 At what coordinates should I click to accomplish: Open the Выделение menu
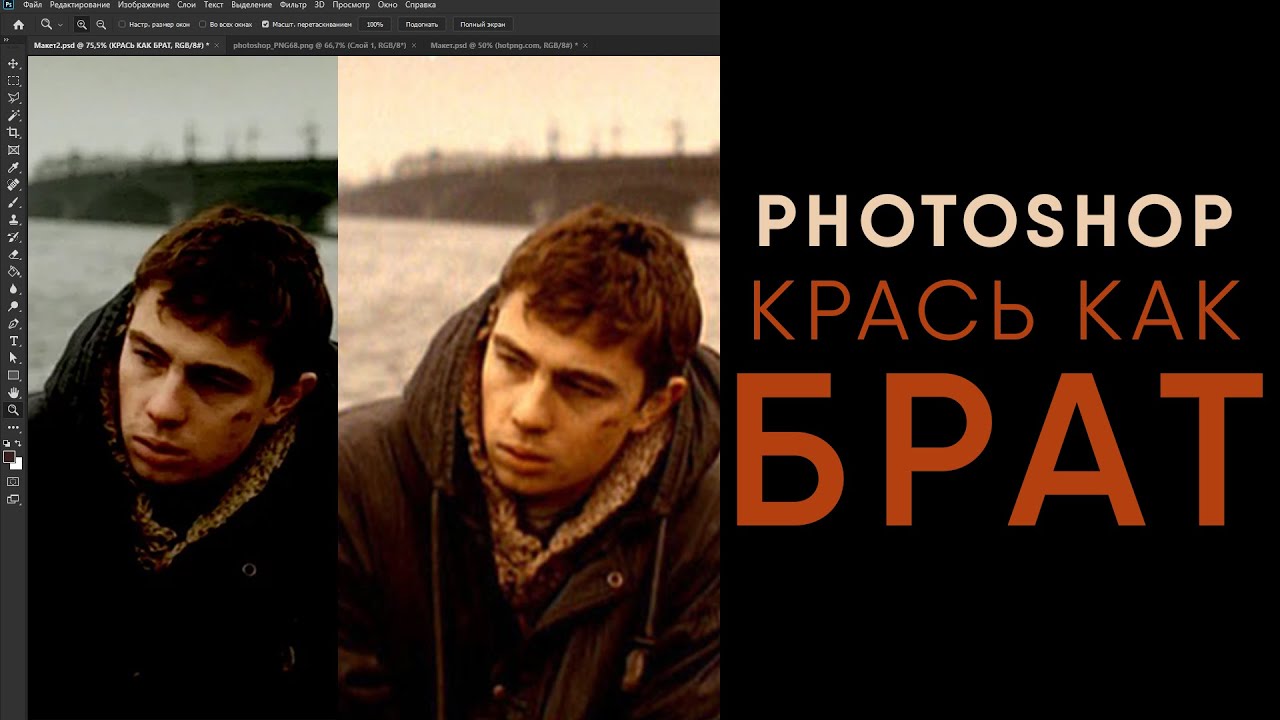(x=252, y=5)
